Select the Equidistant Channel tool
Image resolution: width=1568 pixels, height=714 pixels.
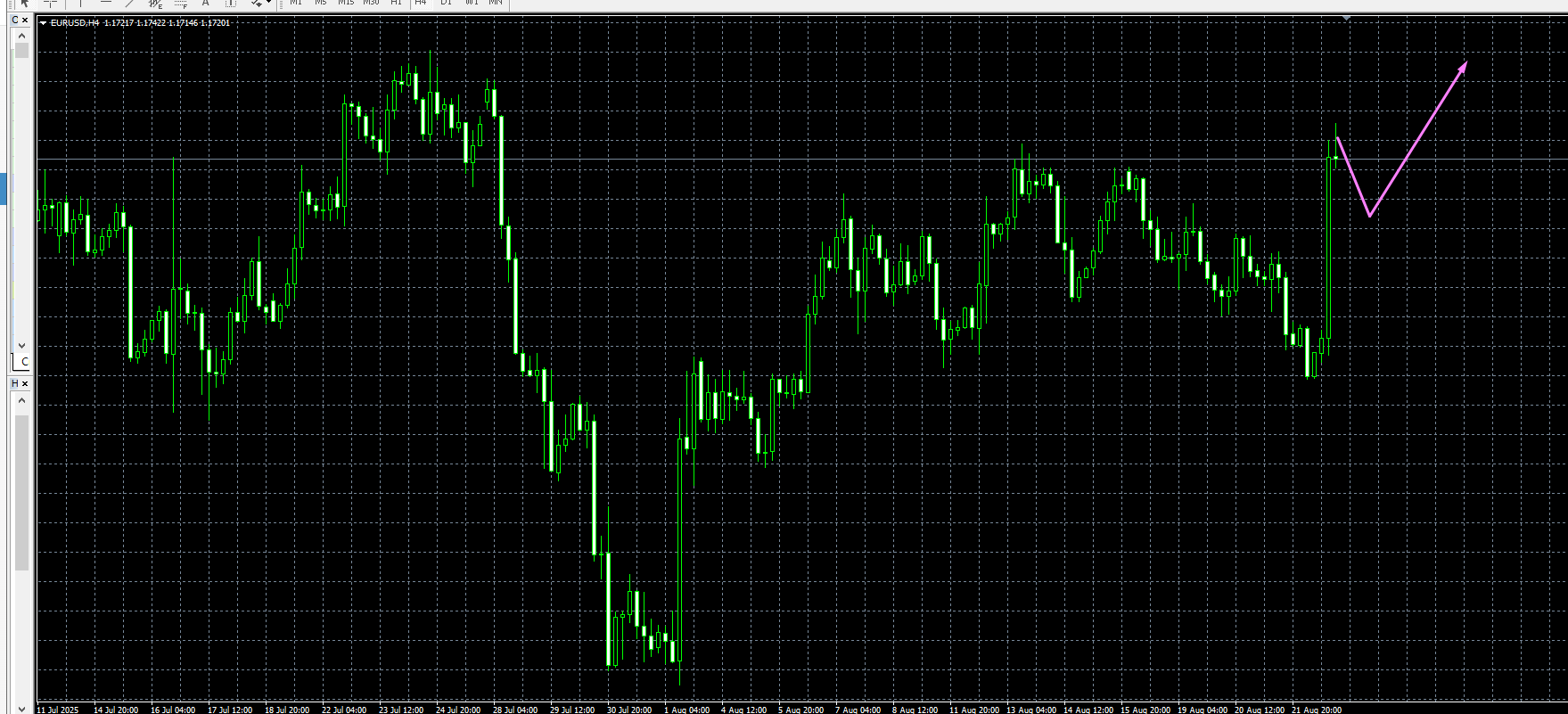point(155,3)
